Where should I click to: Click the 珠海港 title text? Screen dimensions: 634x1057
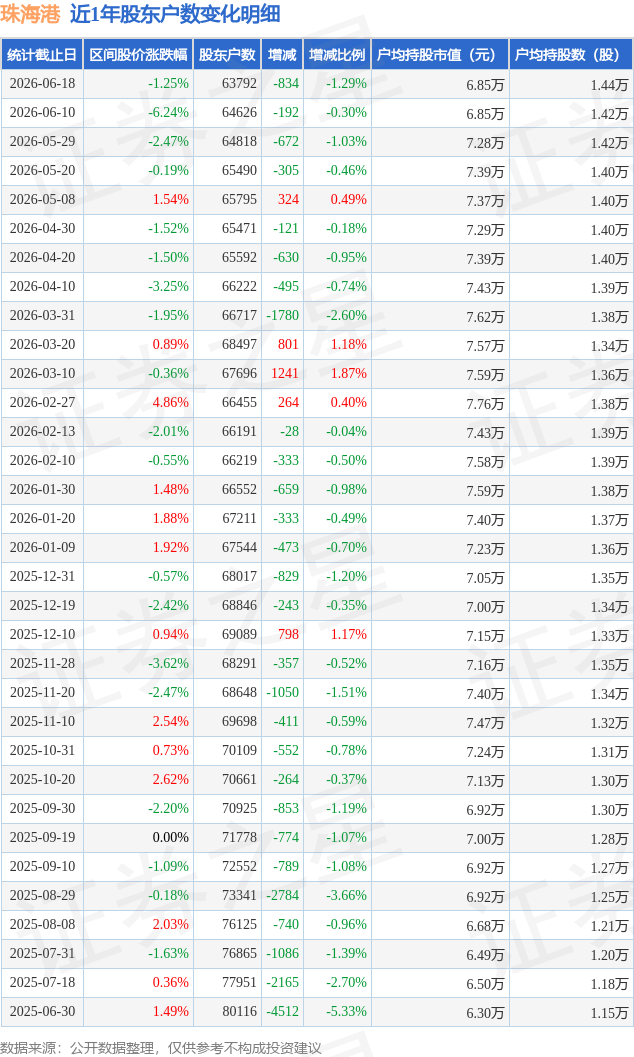pyautogui.click(x=30, y=14)
